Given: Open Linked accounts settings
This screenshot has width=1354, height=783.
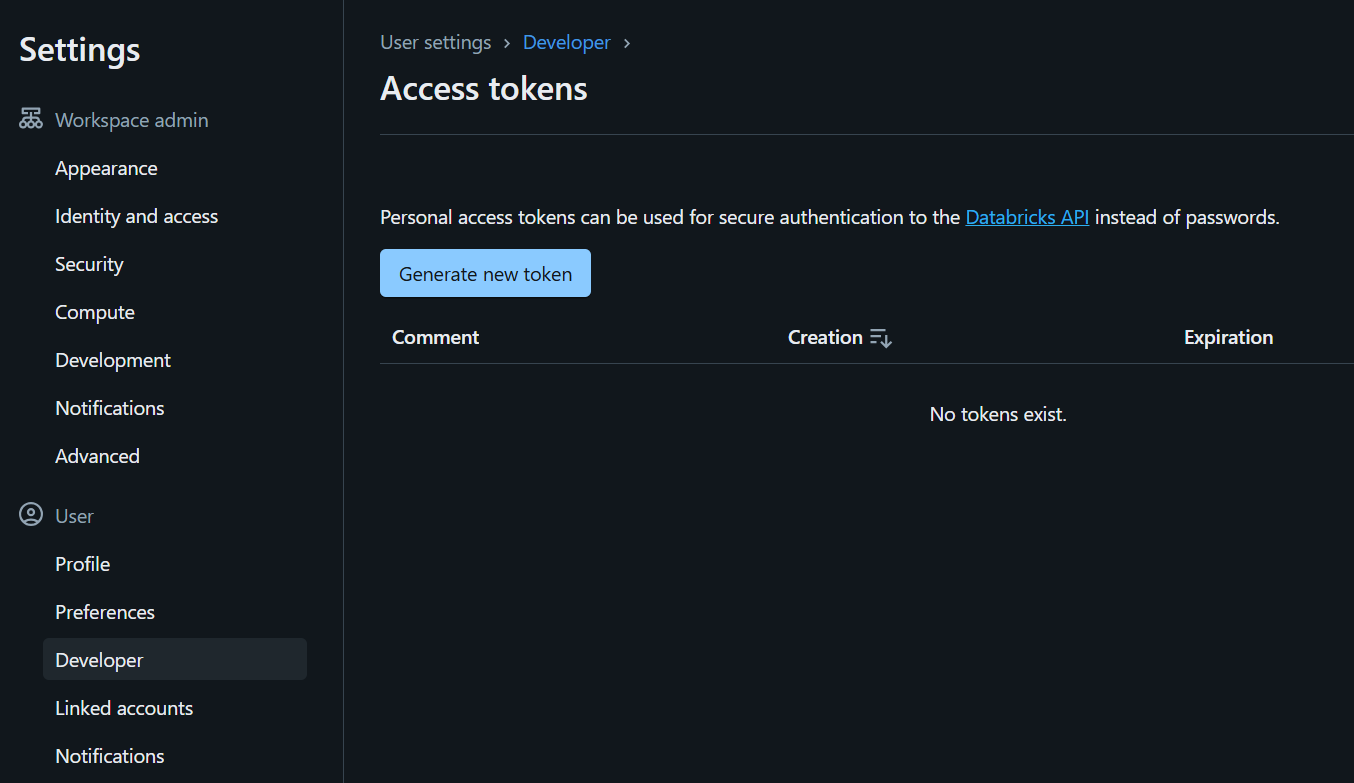Looking at the screenshot, I should pos(124,708).
